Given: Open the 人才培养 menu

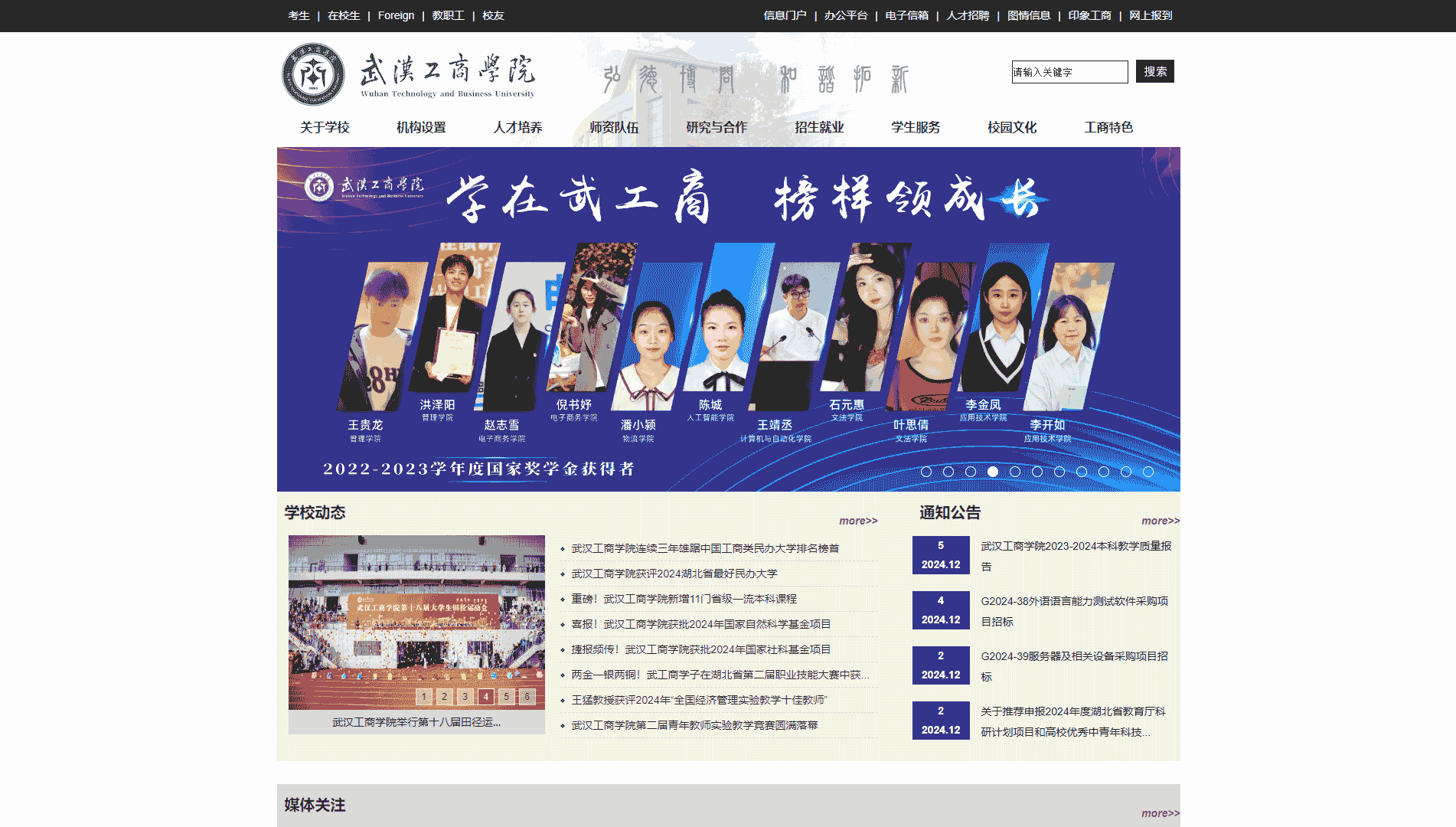Looking at the screenshot, I should 517,127.
